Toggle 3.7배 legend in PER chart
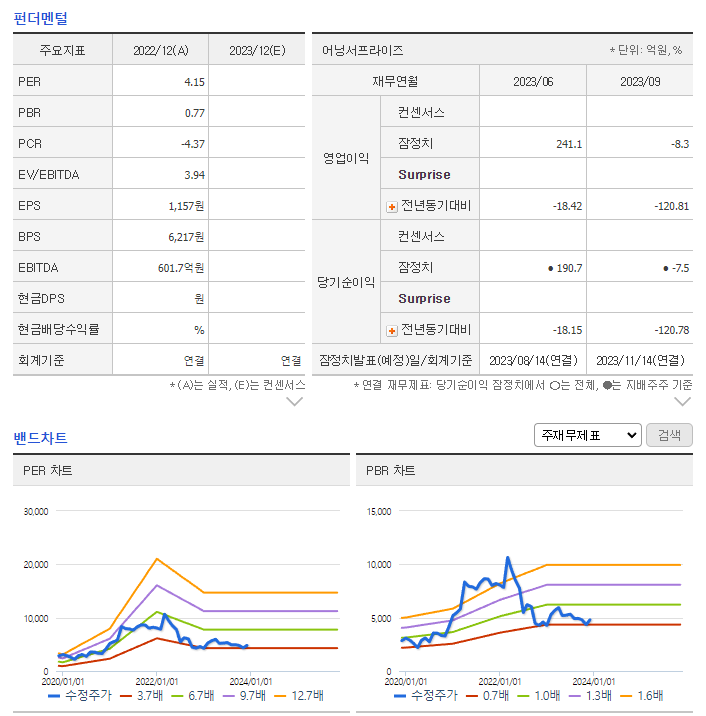This screenshot has width=706, height=716. coord(142,695)
